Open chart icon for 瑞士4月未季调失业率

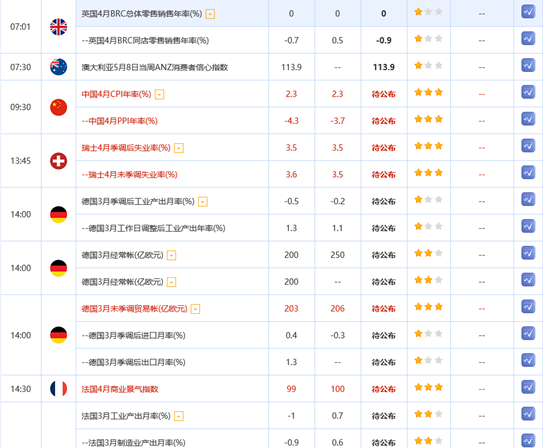pyautogui.click(x=528, y=172)
